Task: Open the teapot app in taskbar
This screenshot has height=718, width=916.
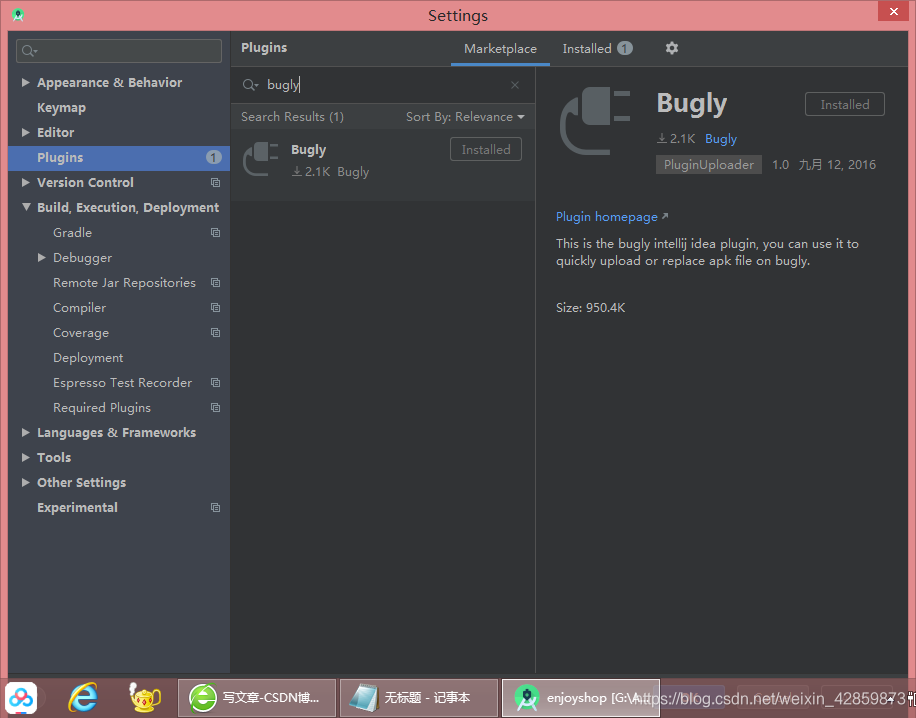Action: [x=144, y=698]
